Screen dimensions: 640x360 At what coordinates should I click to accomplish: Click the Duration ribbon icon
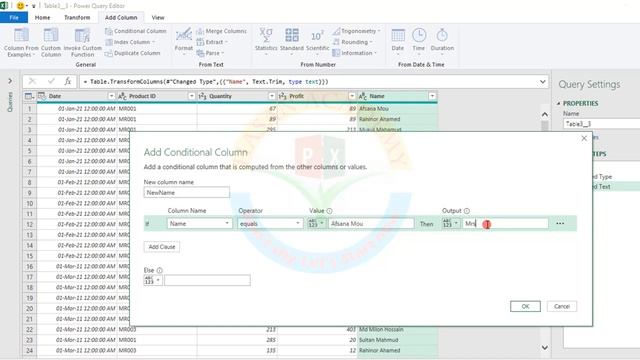(442, 35)
